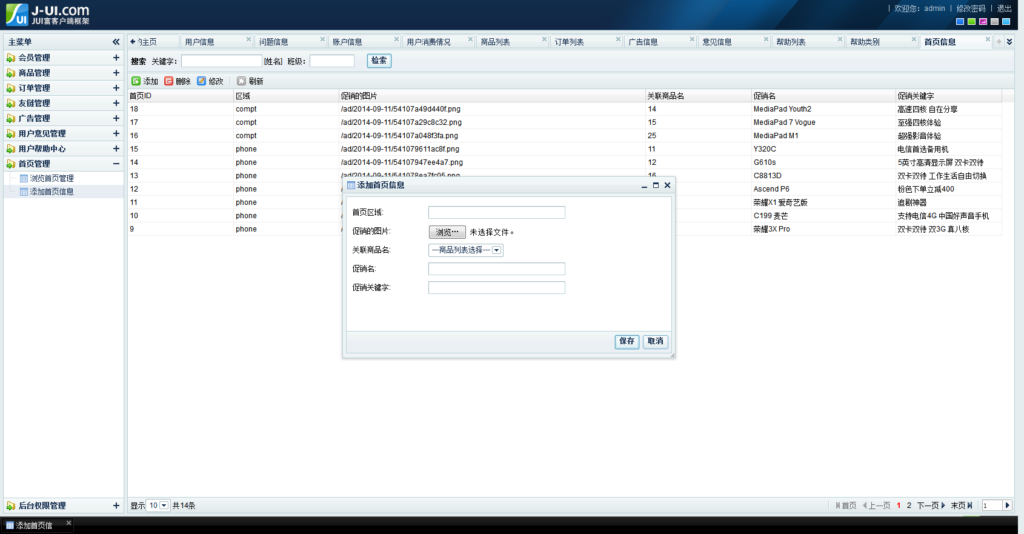Go to page 2 in pagination

pyautogui.click(x=908, y=505)
